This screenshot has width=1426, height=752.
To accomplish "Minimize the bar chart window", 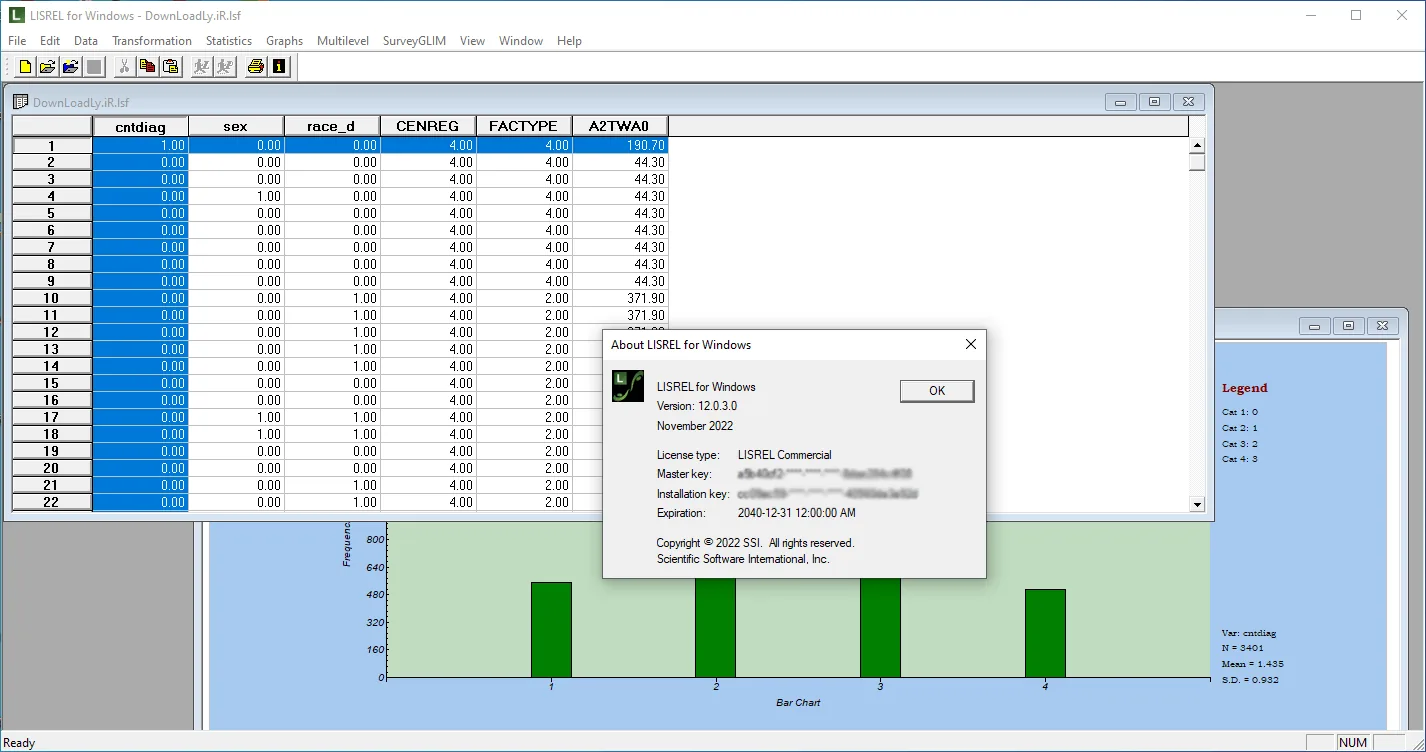I will pos(1315,326).
